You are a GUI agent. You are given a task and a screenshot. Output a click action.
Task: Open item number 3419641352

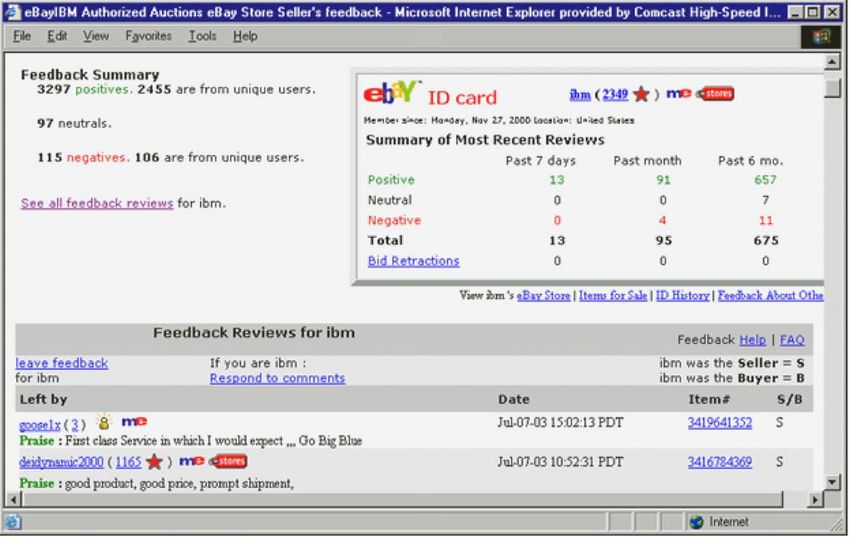(719, 422)
